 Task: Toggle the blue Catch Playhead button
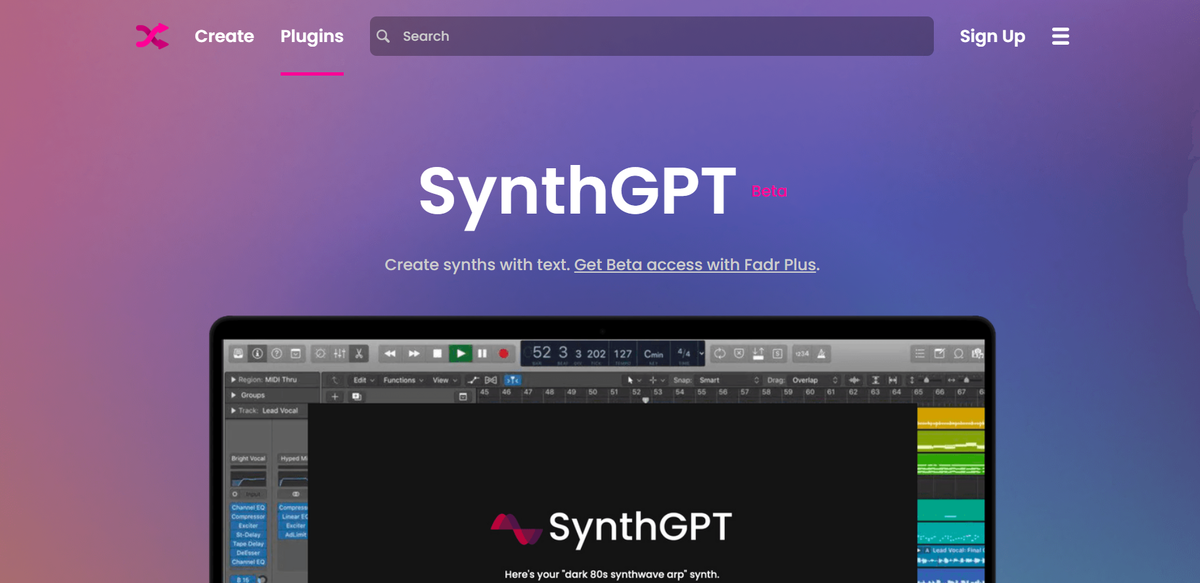pos(511,380)
